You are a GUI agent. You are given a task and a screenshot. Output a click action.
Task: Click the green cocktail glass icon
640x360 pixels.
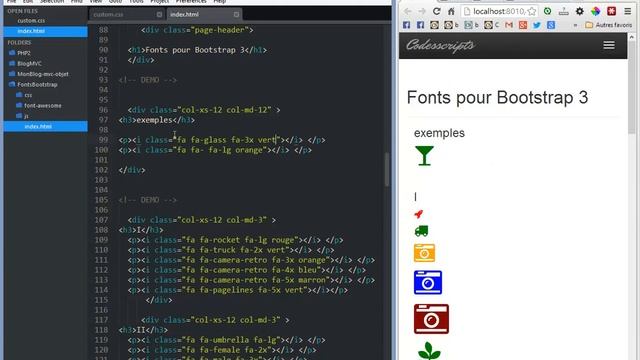coord(424,156)
